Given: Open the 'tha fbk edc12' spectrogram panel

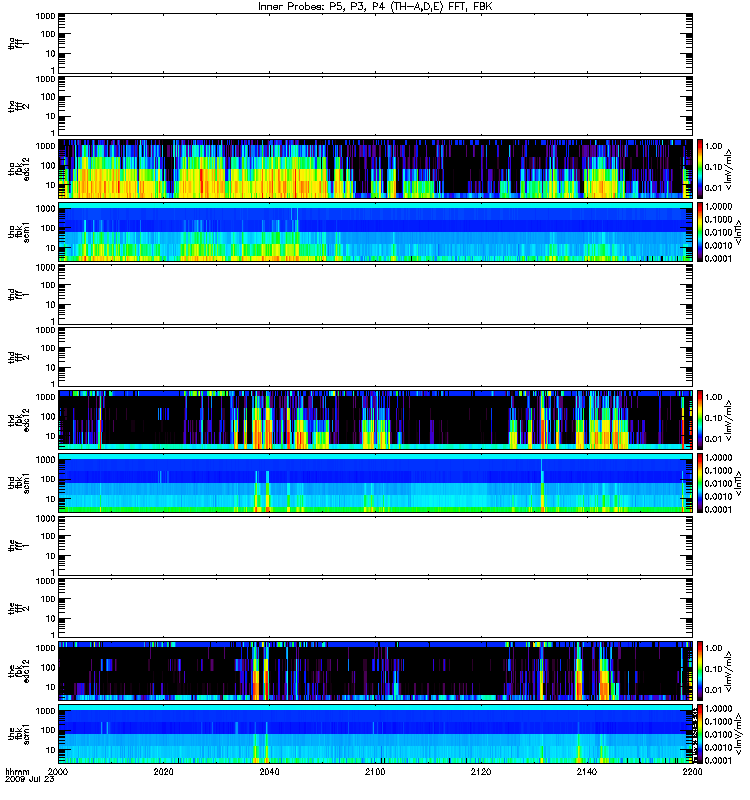Looking at the screenshot, I should [x=375, y=169].
